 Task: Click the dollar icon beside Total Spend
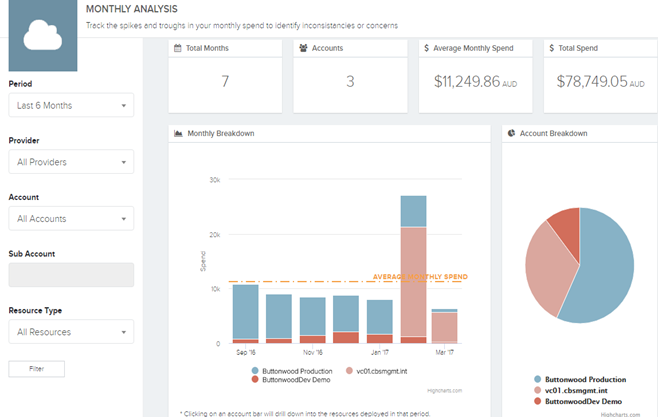pos(551,48)
